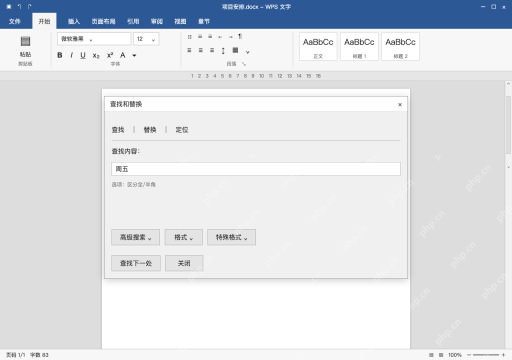Click the numbered list icon

click(200, 36)
